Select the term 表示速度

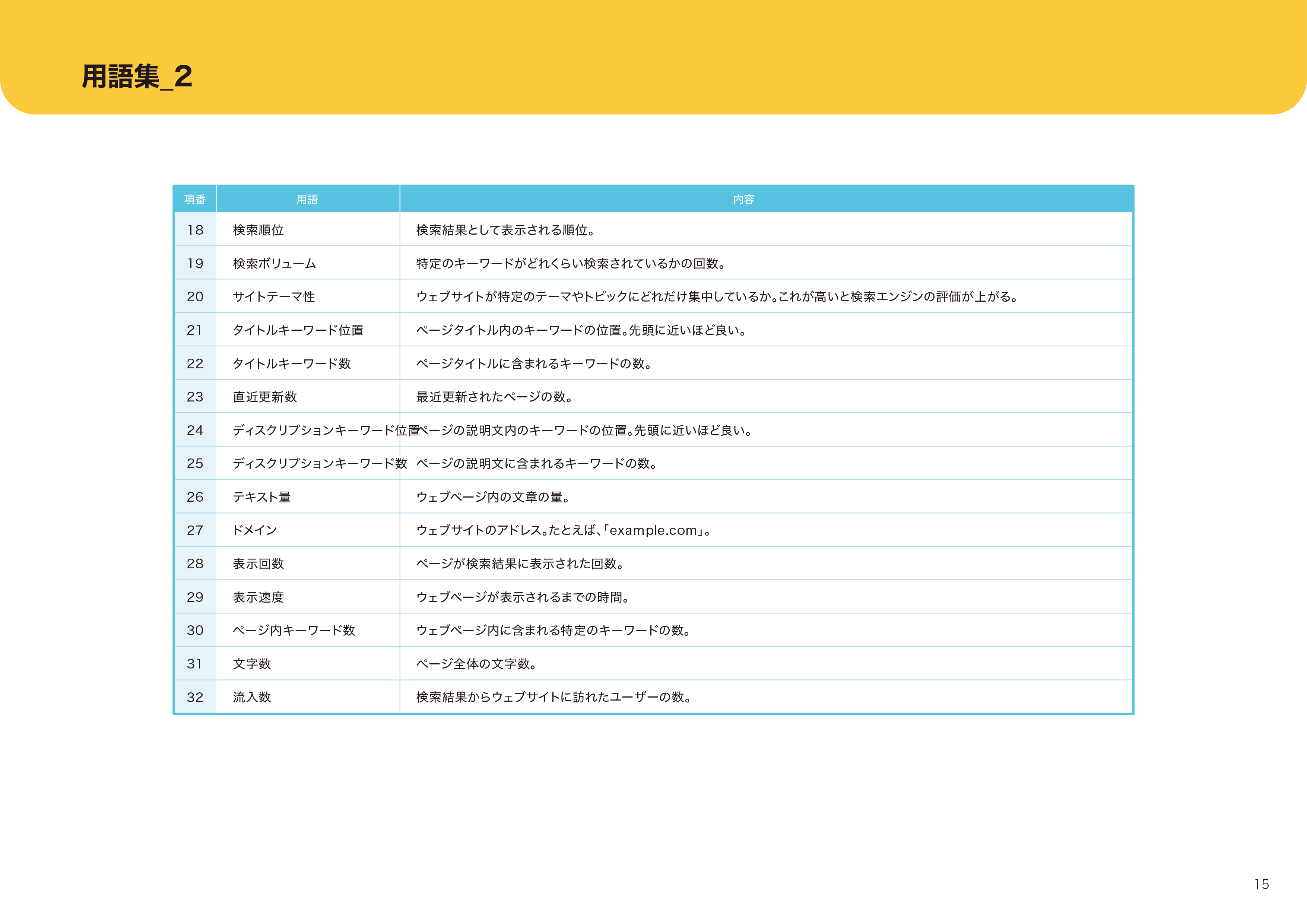click(258, 597)
